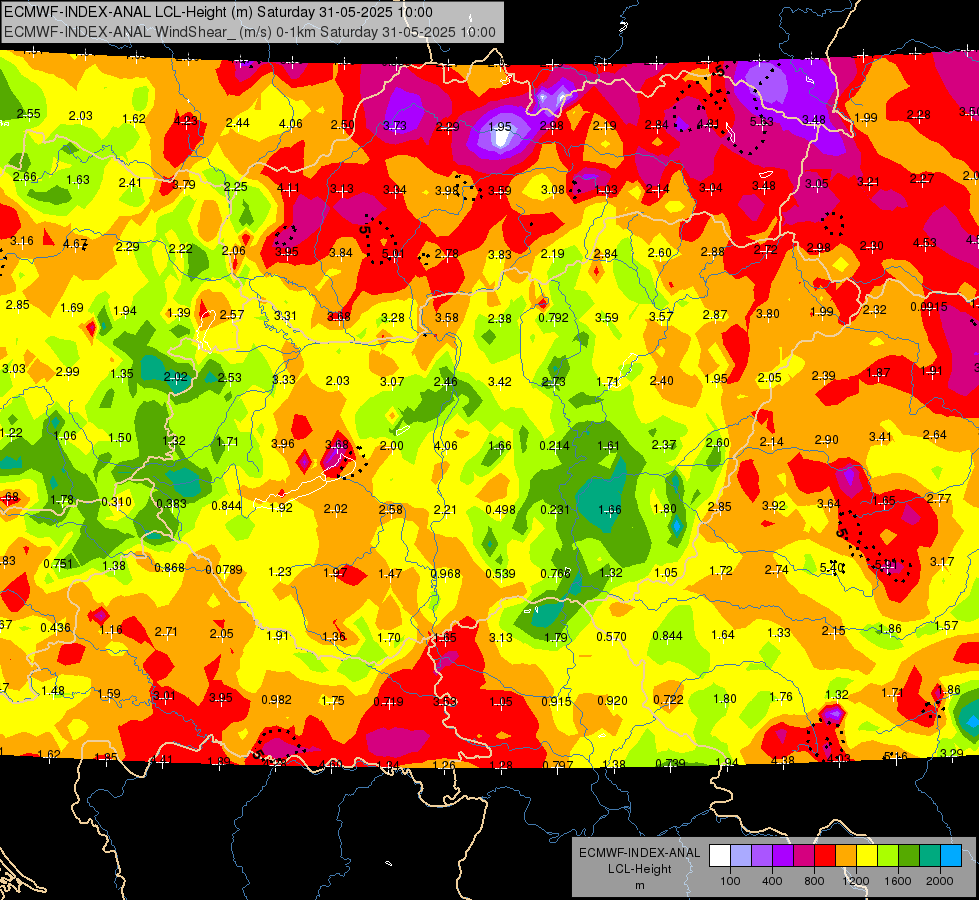Click the value 2.71
This screenshot has height=900, width=979.
(166, 631)
